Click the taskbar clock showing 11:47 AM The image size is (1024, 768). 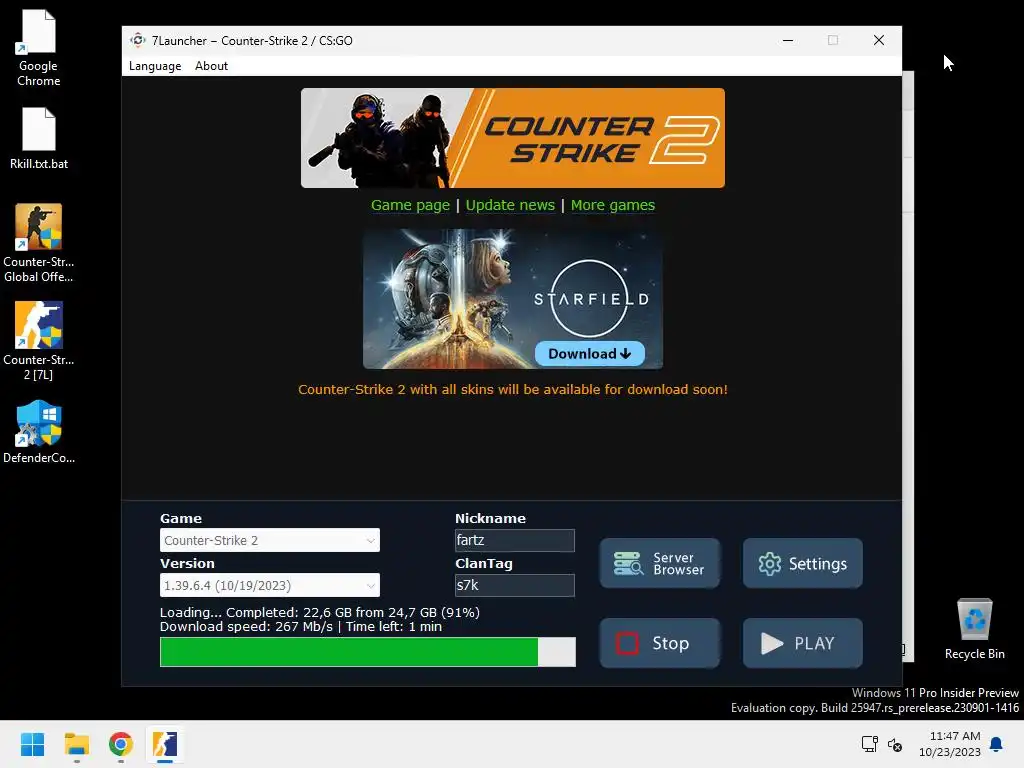click(x=950, y=744)
